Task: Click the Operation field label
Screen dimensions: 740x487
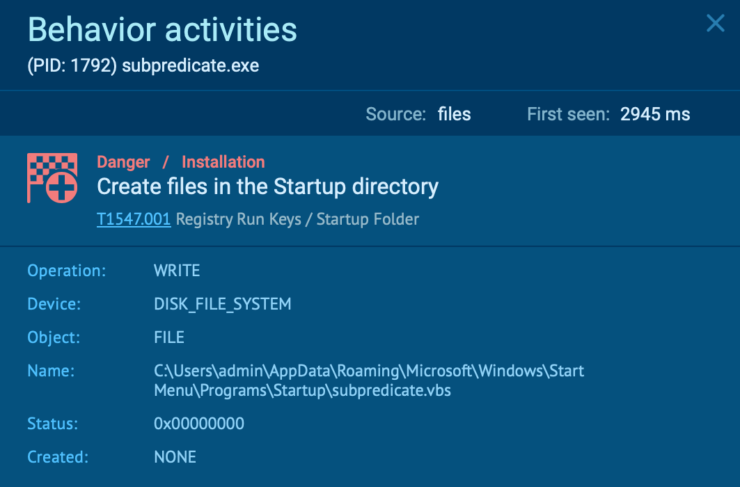Action: click(66, 271)
